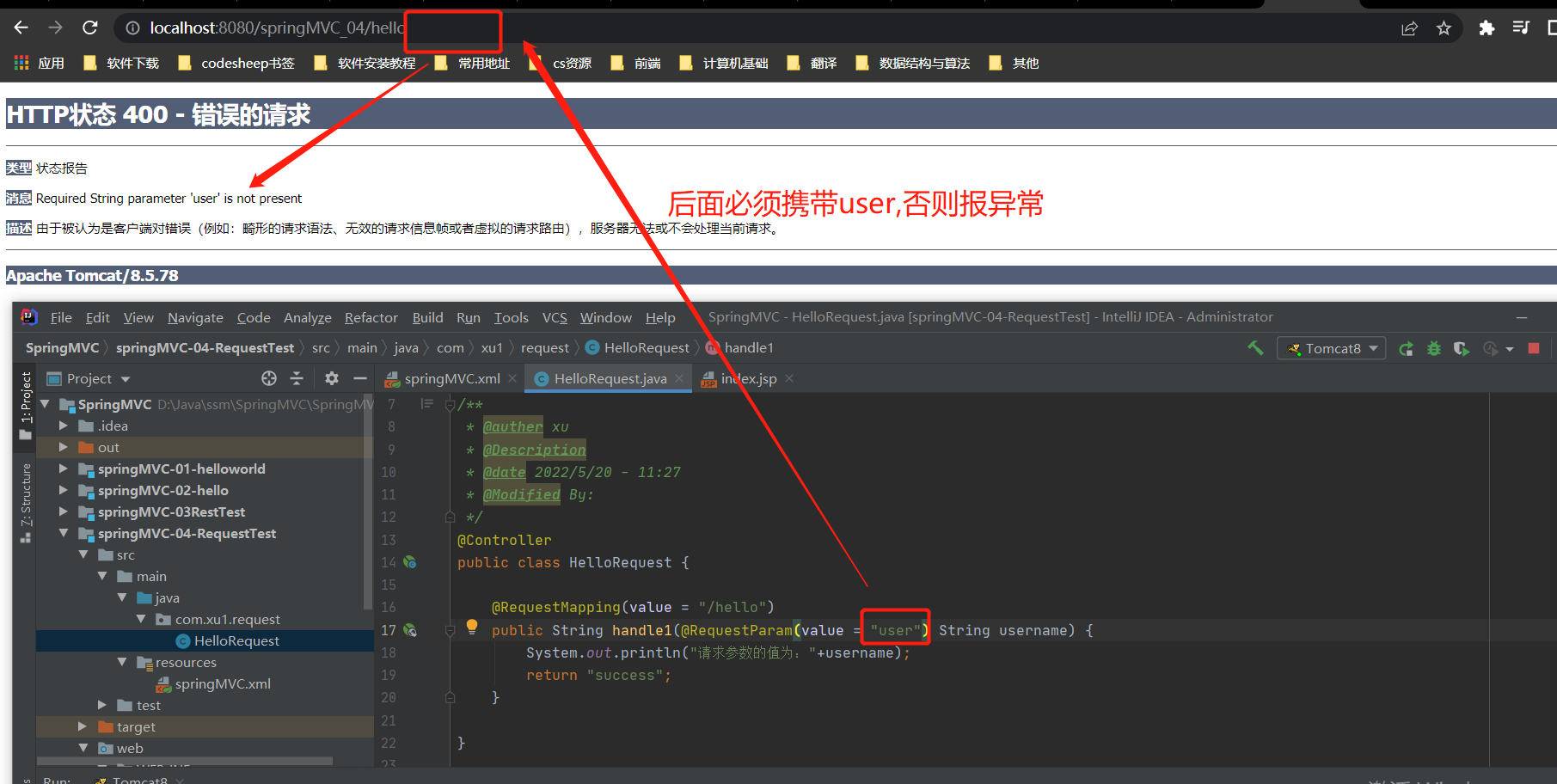
Task: Close the HelloRequest.java tab
Action: 679,378
